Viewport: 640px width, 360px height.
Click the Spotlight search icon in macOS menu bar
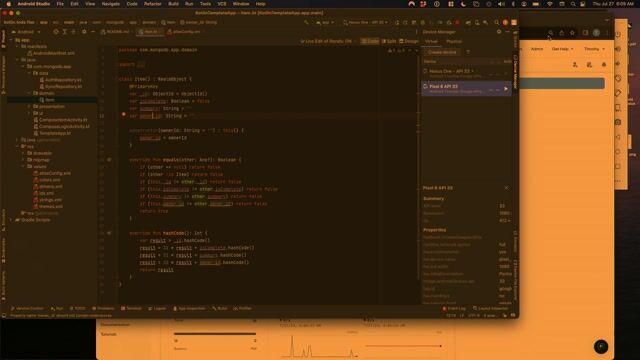tap(573, 4)
